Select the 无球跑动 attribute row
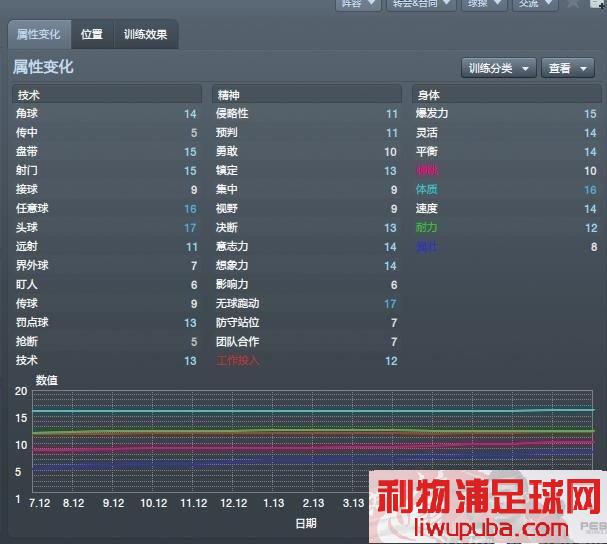The image size is (607, 544). pos(307,304)
